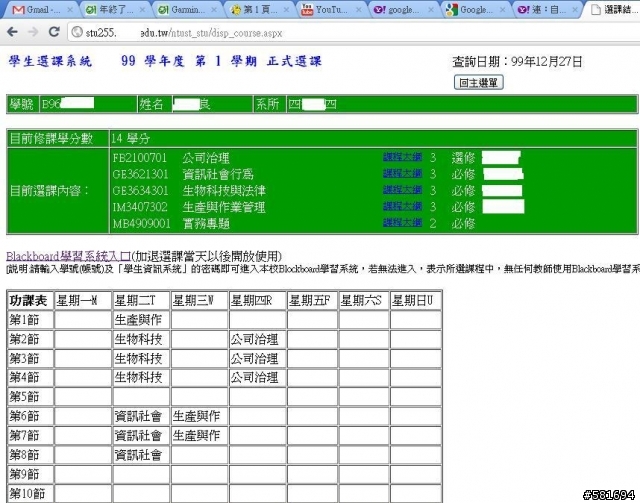Image resolution: width=640 pixels, height=503 pixels.
Task: Open 課程大綱 link for 實務專題
Action: click(403, 223)
